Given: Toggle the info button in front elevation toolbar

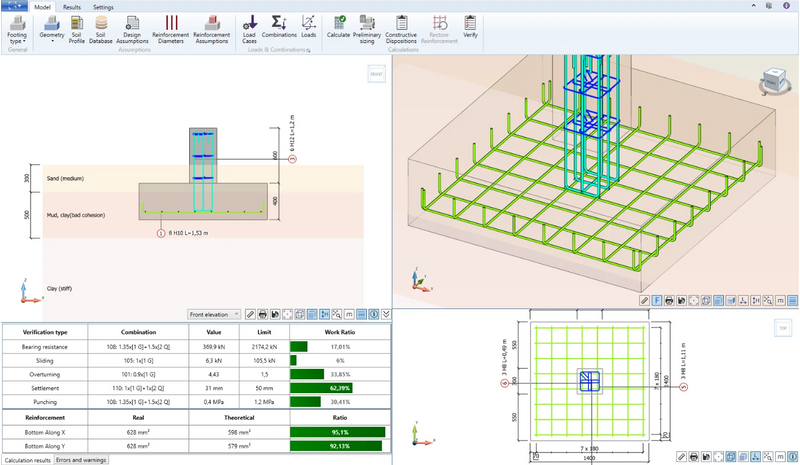Looking at the screenshot, I should 374,314.
